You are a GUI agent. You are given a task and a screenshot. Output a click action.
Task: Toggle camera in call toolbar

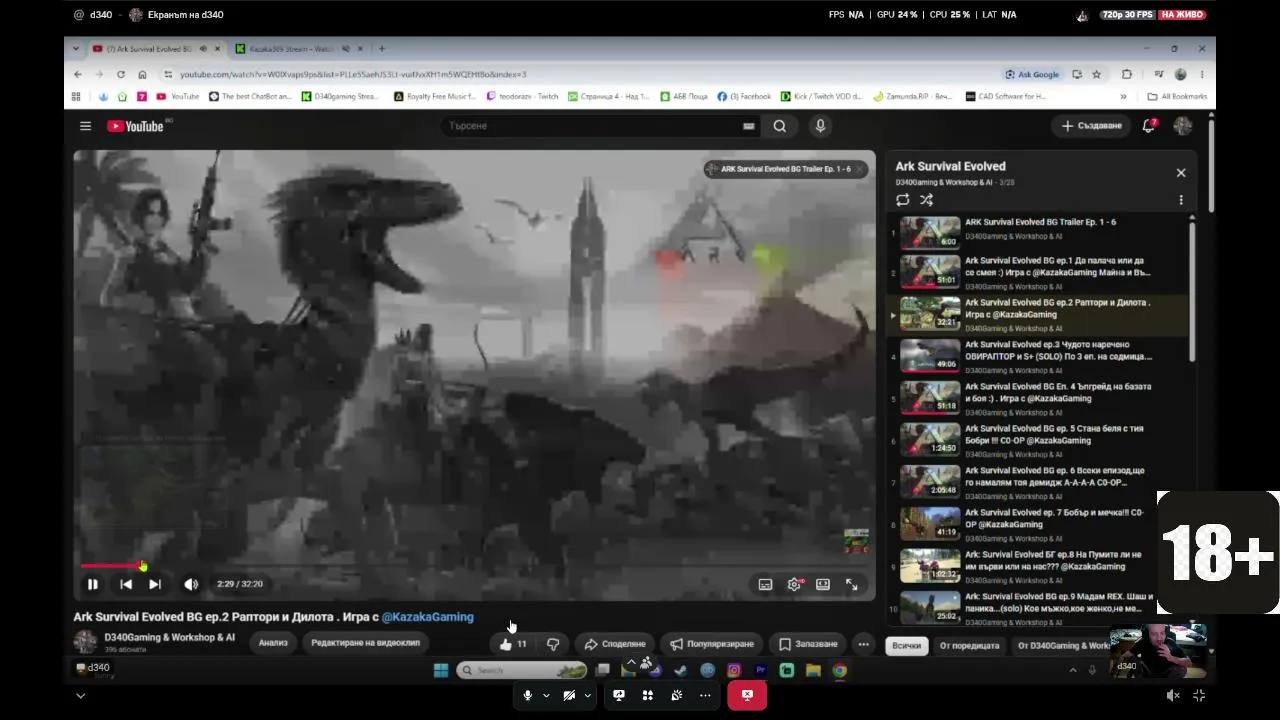click(569, 695)
